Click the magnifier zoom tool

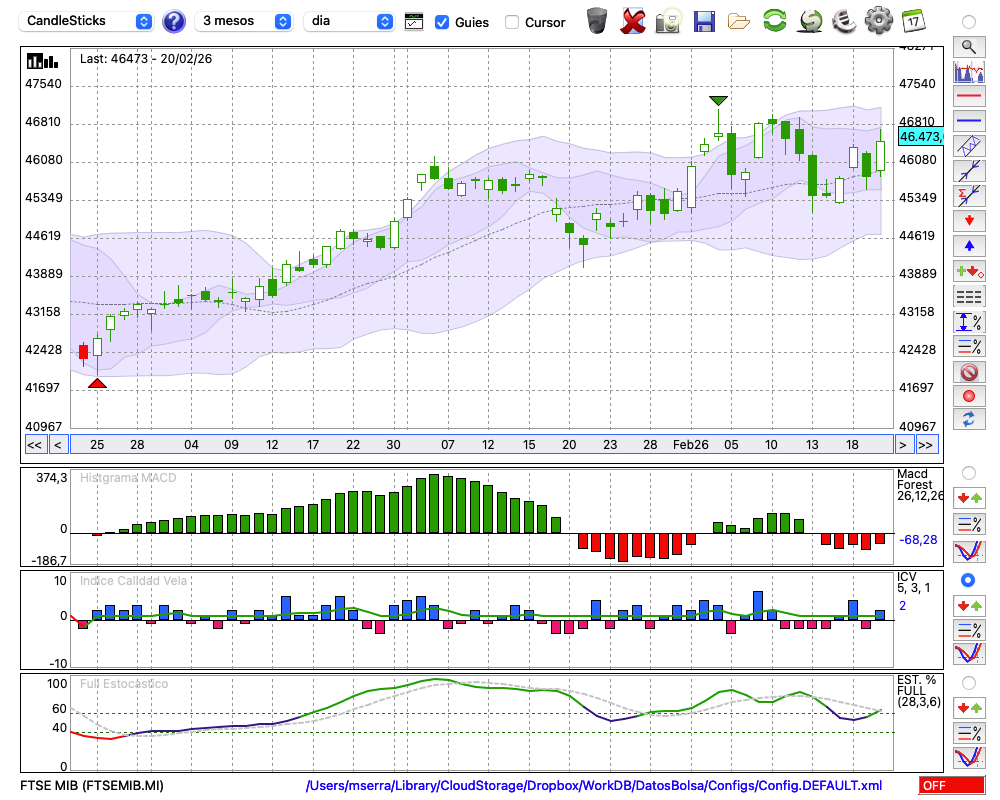click(968, 46)
